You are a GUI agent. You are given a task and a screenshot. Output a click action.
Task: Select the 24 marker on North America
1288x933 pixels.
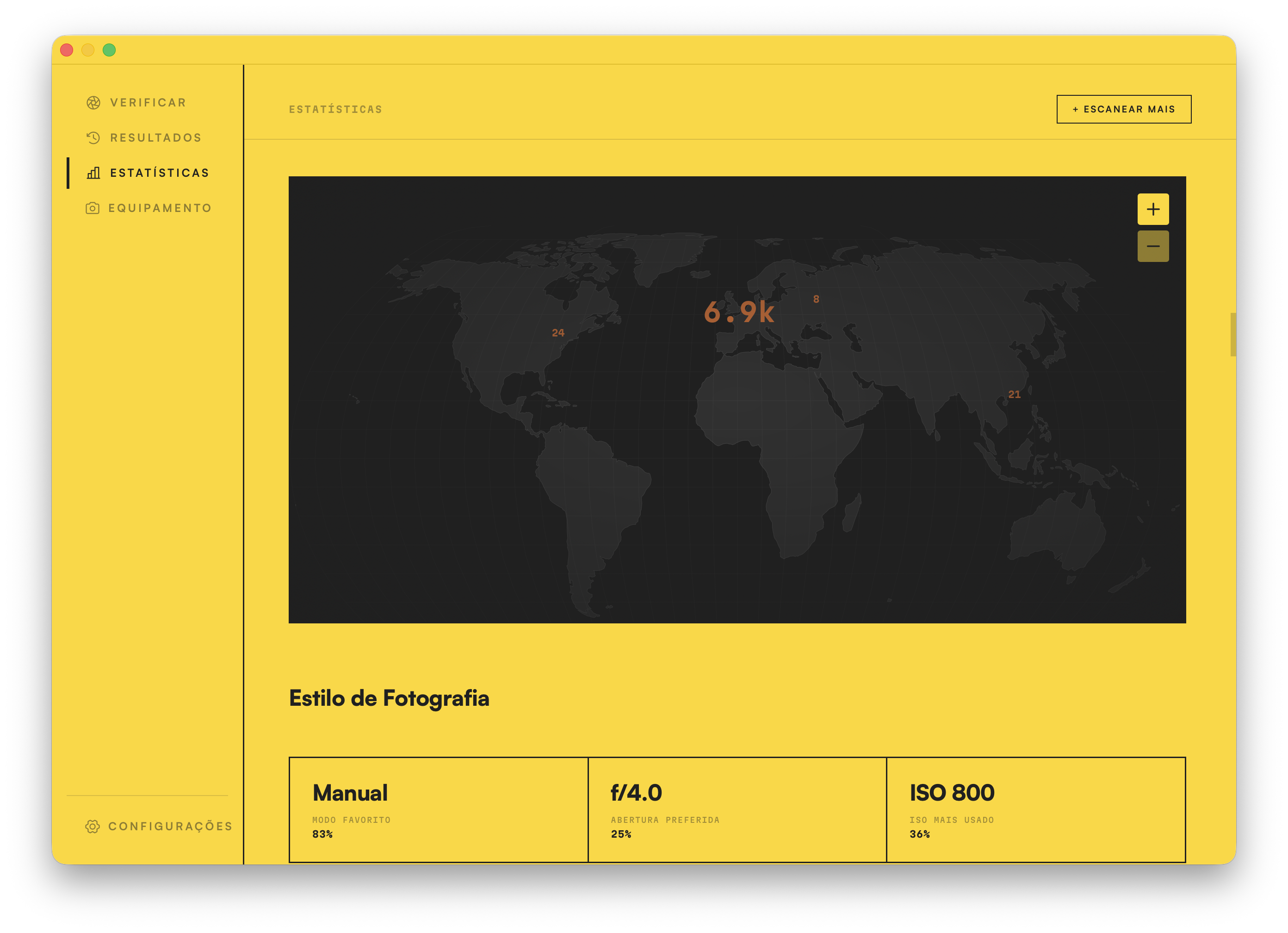click(x=557, y=333)
